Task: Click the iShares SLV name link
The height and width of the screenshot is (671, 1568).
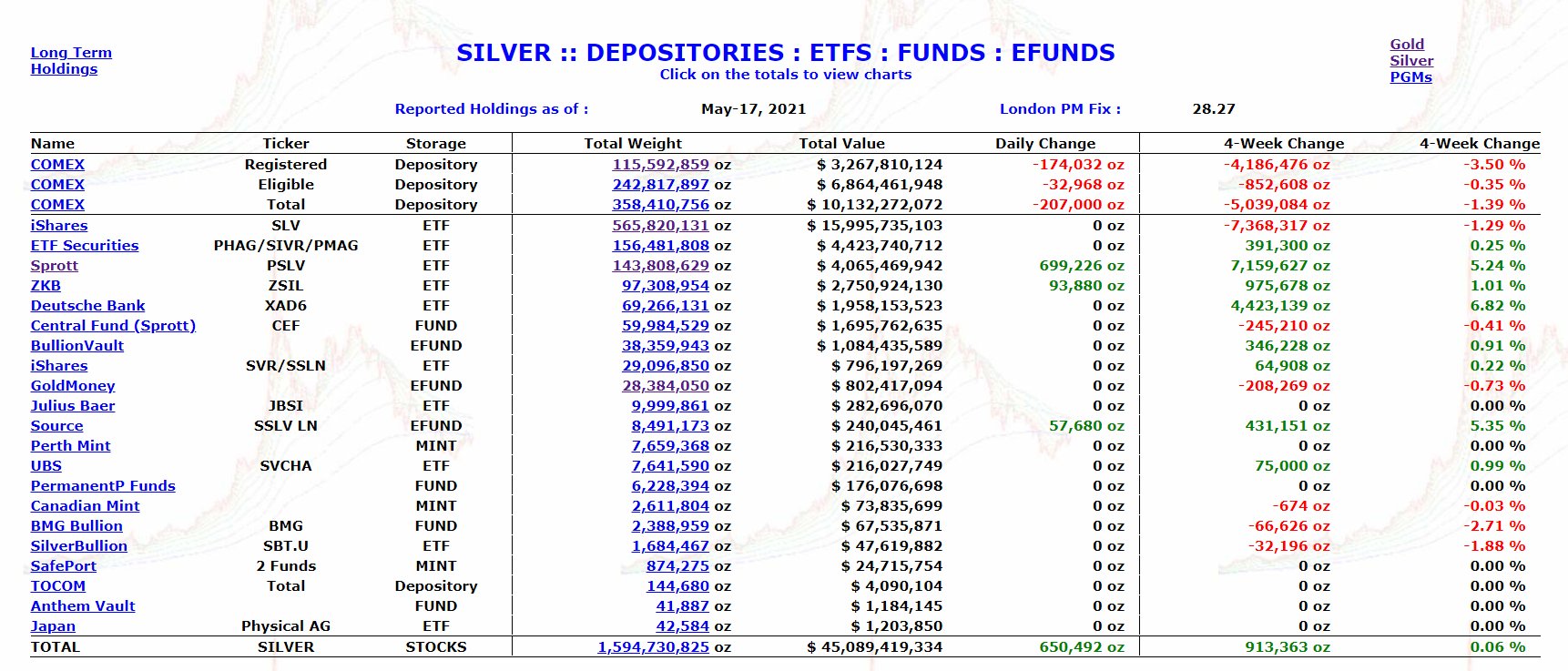Action: [59, 226]
